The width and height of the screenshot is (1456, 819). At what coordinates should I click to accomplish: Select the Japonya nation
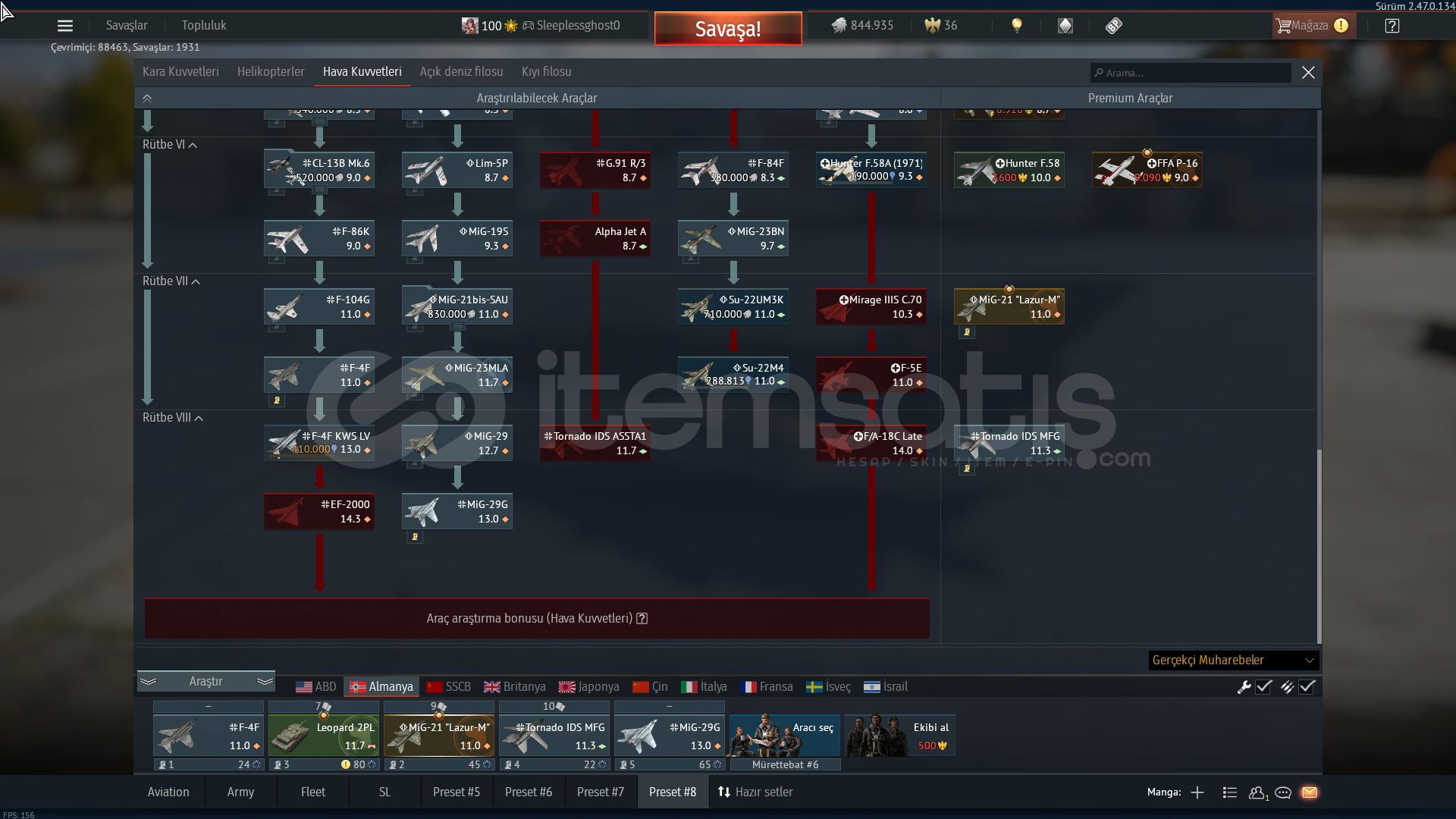point(589,687)
